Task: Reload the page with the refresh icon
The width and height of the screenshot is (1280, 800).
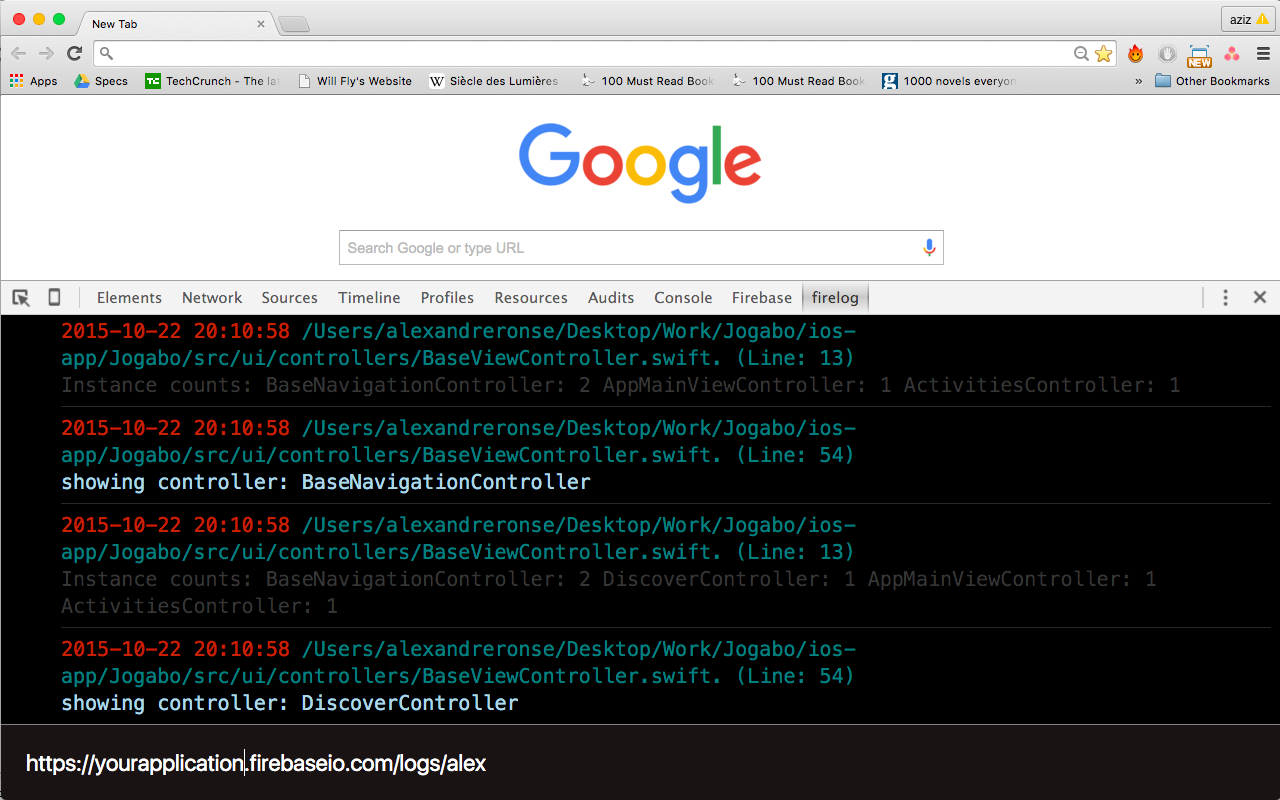Action: pyautogui.click(x=74, y=54)
